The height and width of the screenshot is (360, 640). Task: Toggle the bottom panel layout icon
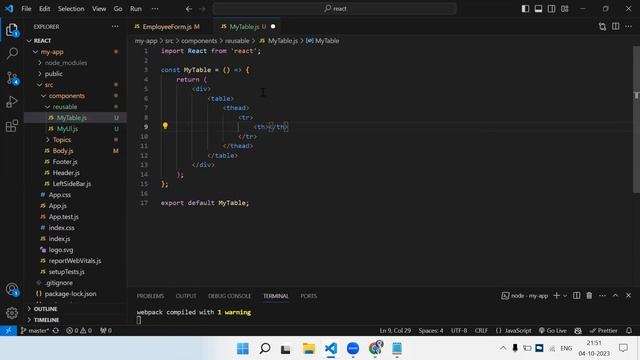coord(538,9)
